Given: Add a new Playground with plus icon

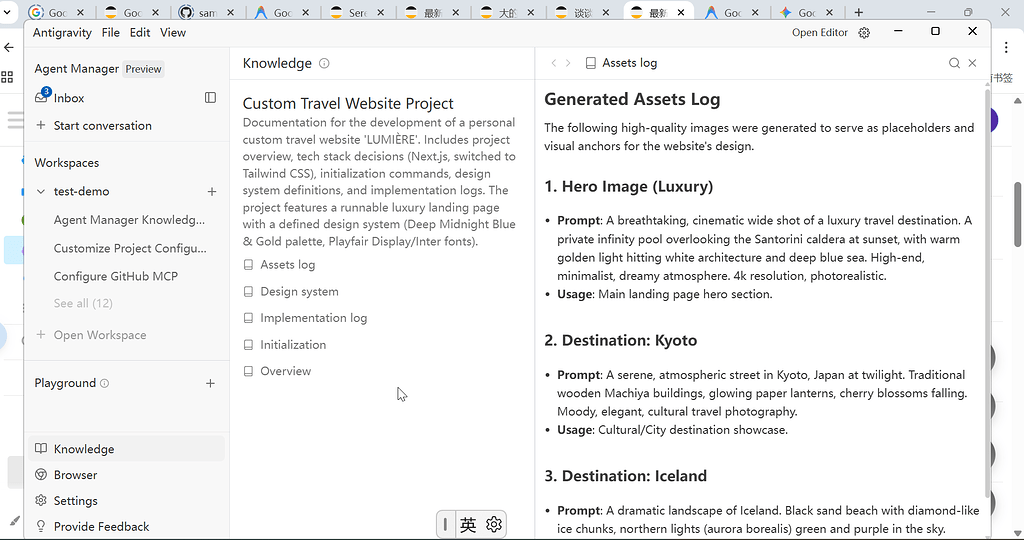Looking at the screenshot, I should 210,383.
